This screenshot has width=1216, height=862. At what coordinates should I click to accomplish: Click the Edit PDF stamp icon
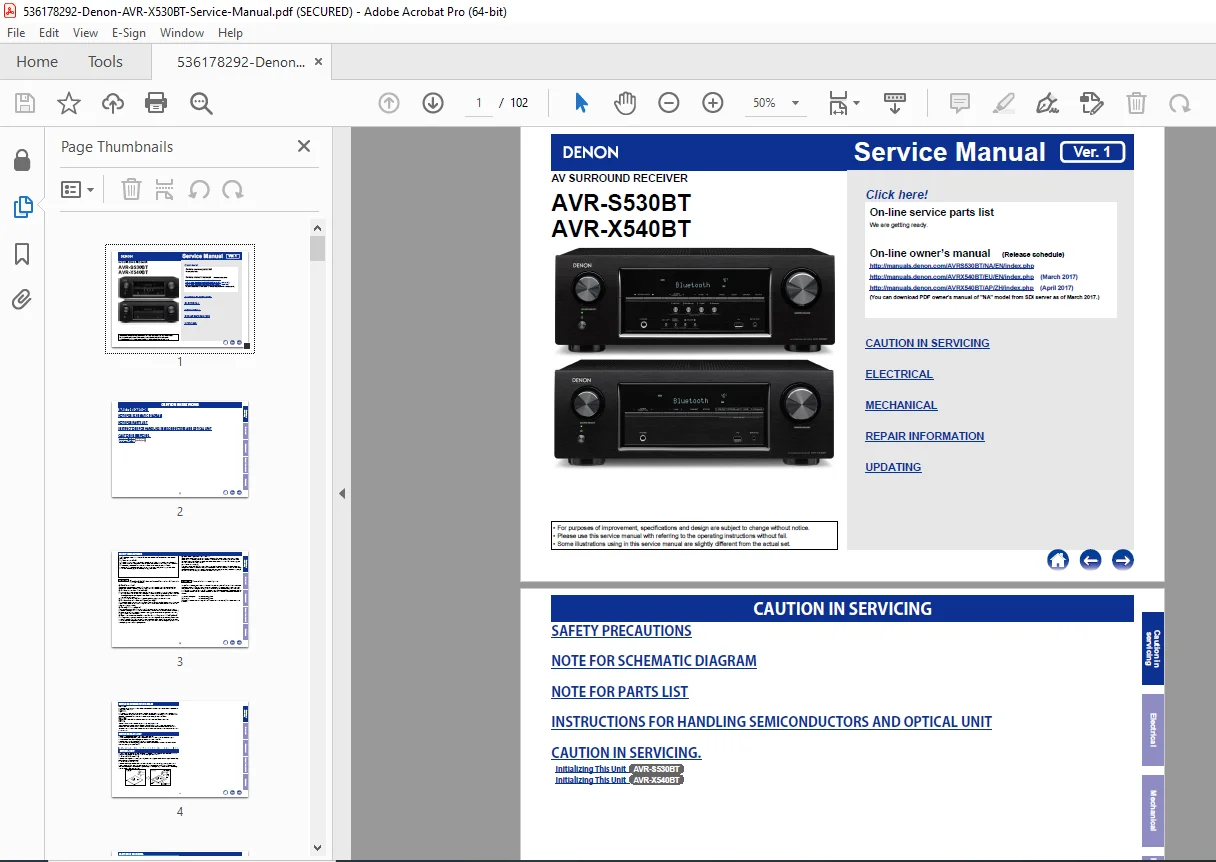coord(1092,103)
